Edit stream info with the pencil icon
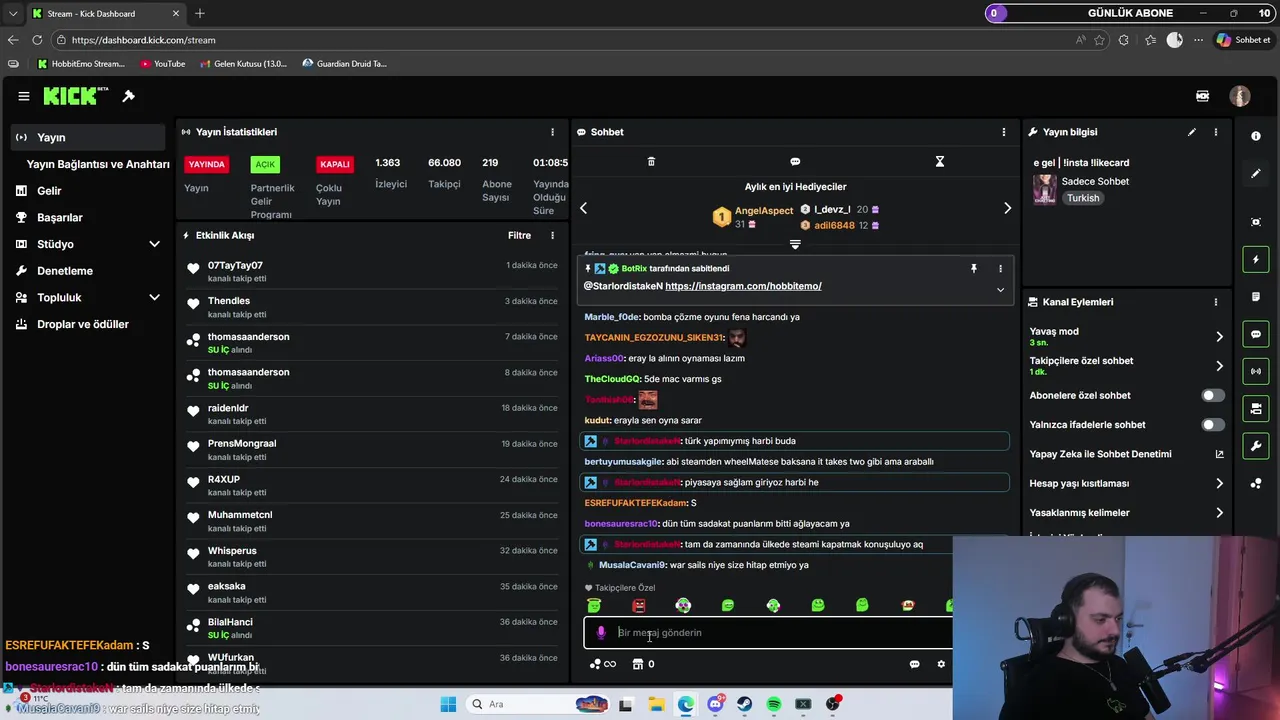 pyautogui.click(x=1191, y=132)
